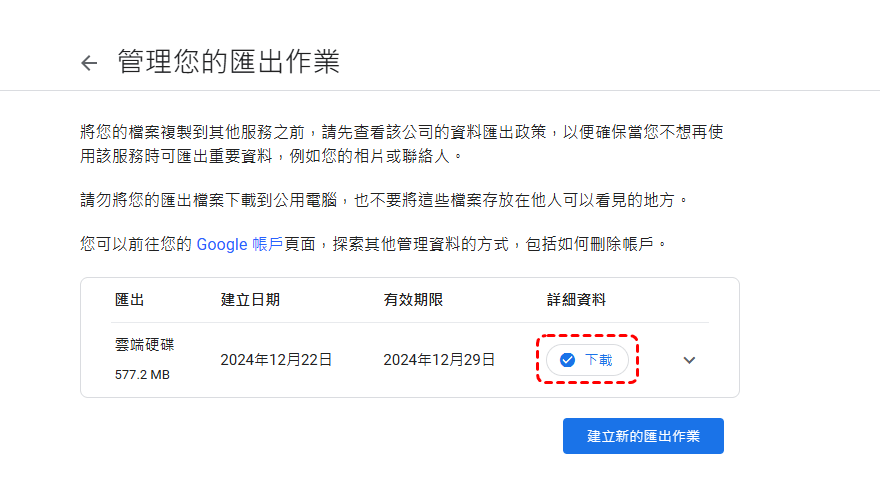Screen dimensions: 880x504
Task: Click the 建立日期 column header
Action: tap(250, 300)
